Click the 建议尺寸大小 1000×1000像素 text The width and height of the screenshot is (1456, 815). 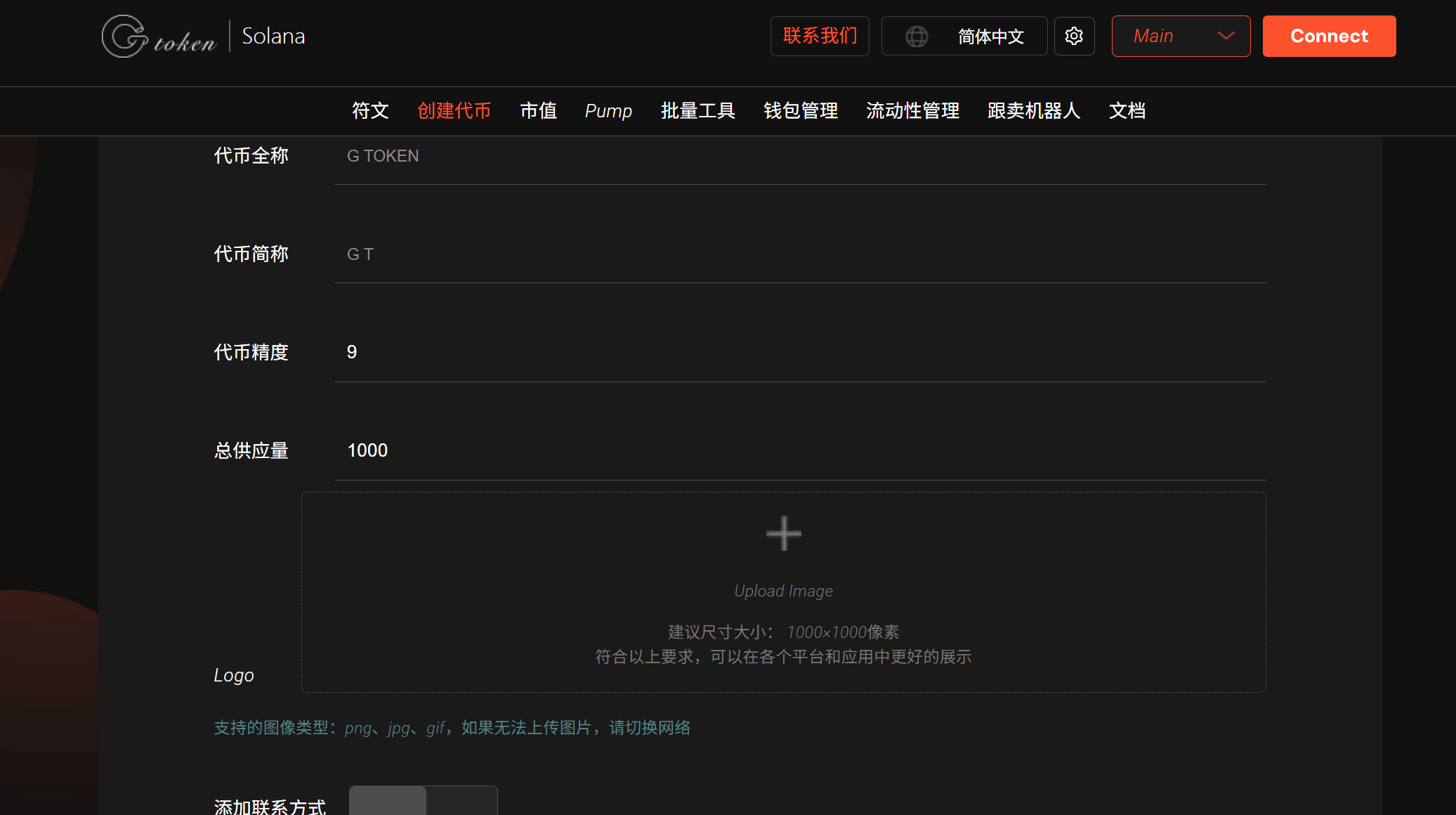783,632
